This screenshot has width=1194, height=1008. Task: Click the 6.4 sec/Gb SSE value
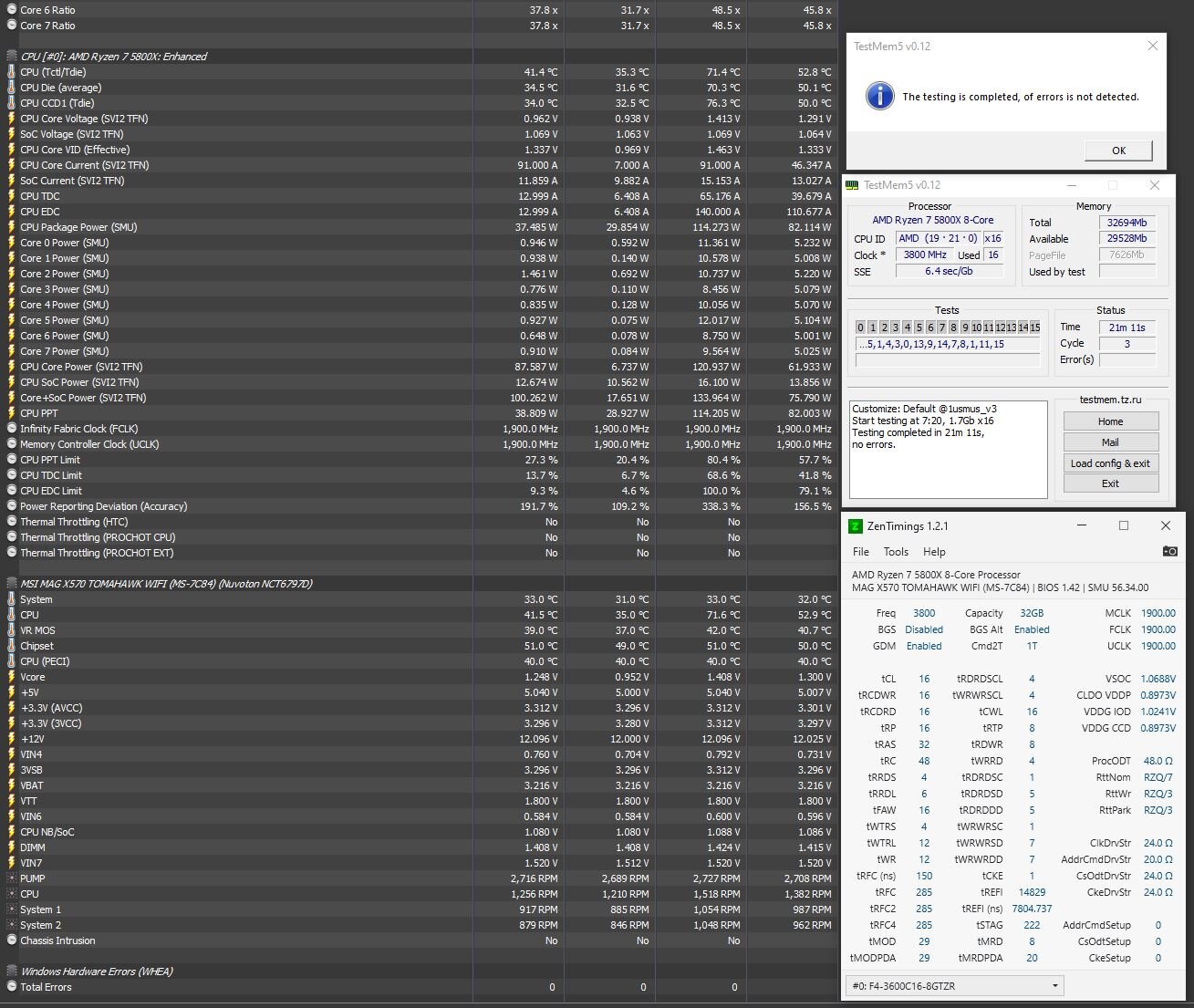(950, 272)
